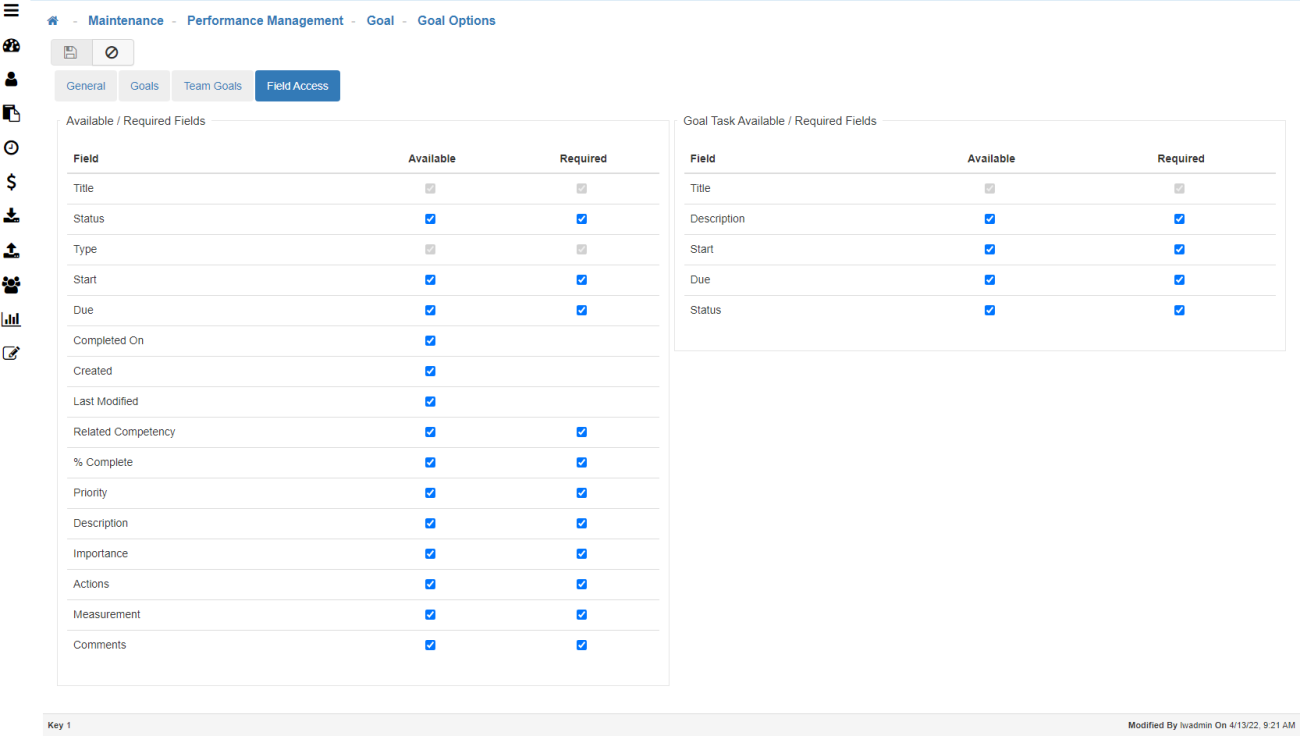Image resolution: width=1300 pixels, height=736 pixels.
Task: Click the bar chart icon in sidebar
Action: coord(11,319)
